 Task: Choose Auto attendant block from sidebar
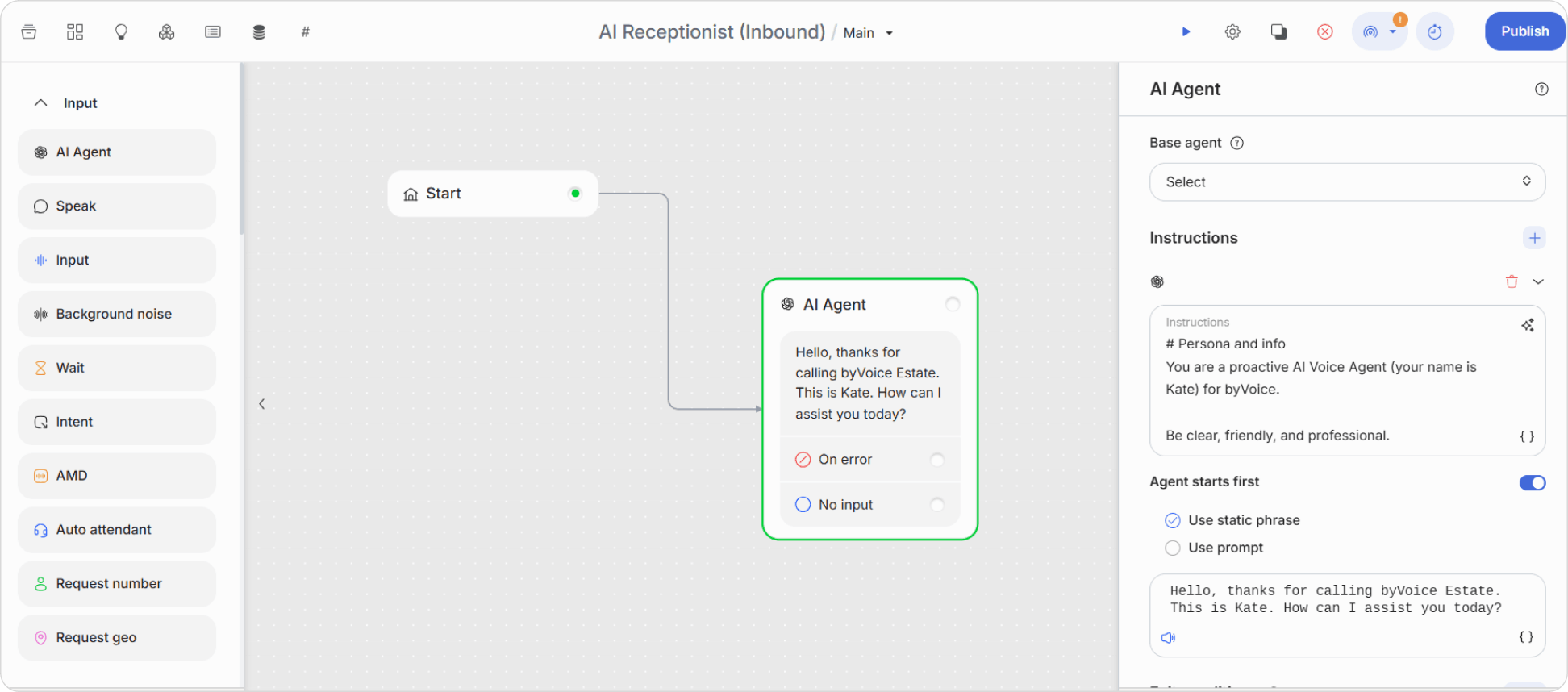117,530
